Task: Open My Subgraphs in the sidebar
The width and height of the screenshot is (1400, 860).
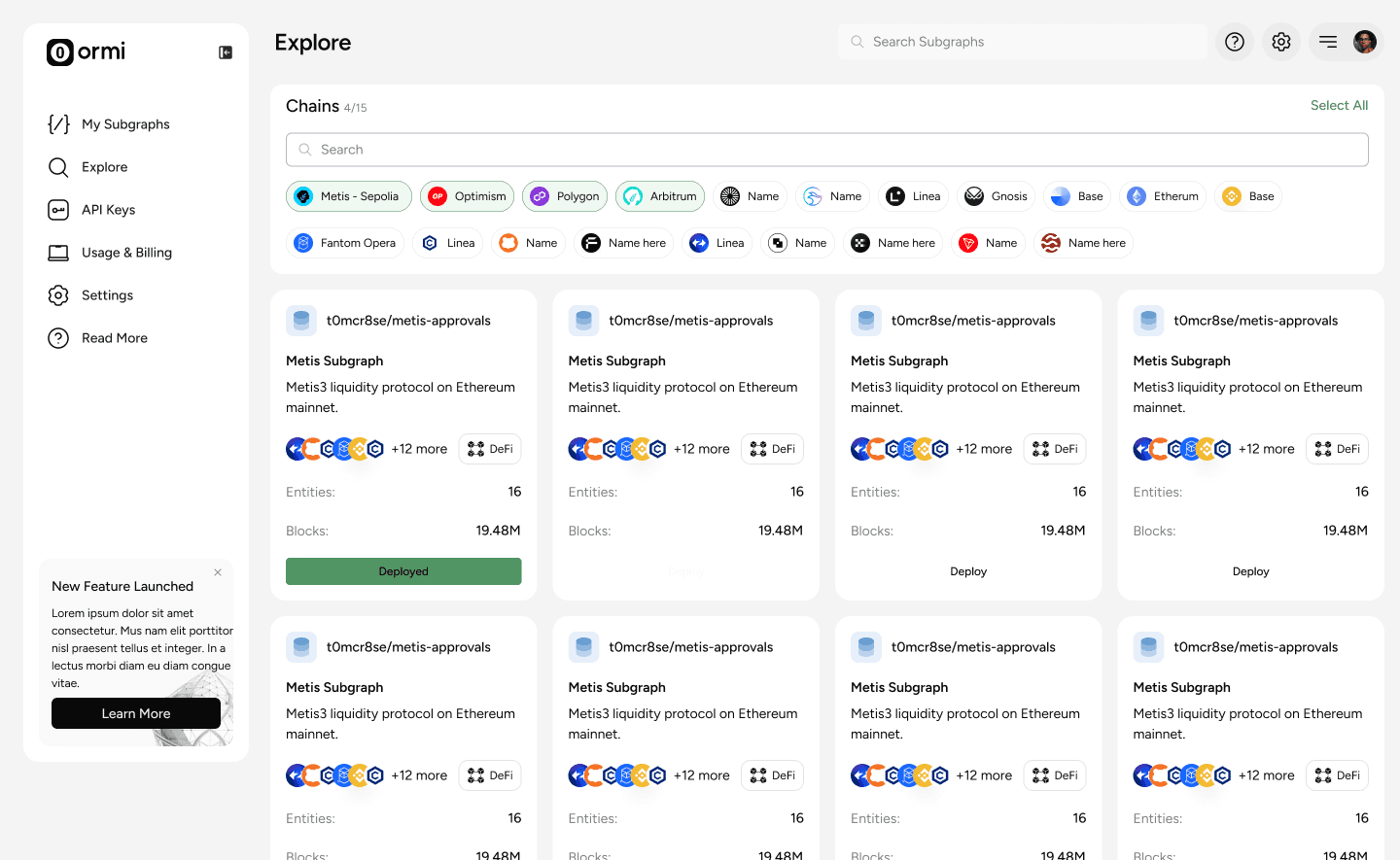Action: point(109,124)
